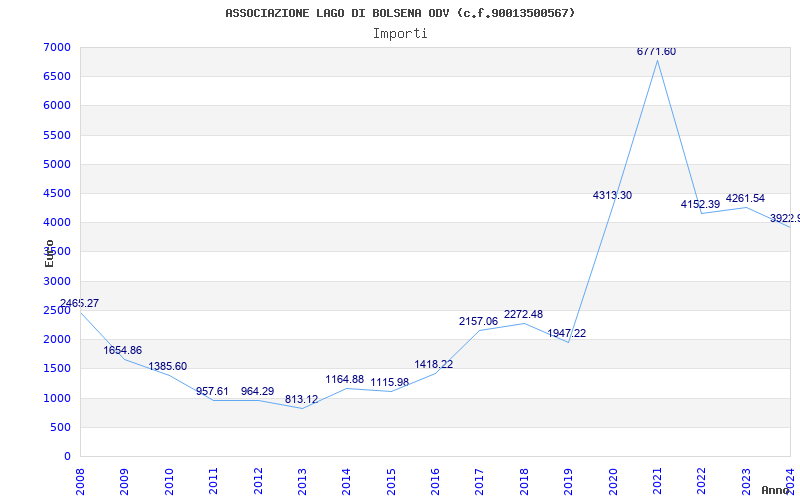Screen dimensions: 800x500
Task: Select the 2015 year axis label
Action: (x=391, y=482)
